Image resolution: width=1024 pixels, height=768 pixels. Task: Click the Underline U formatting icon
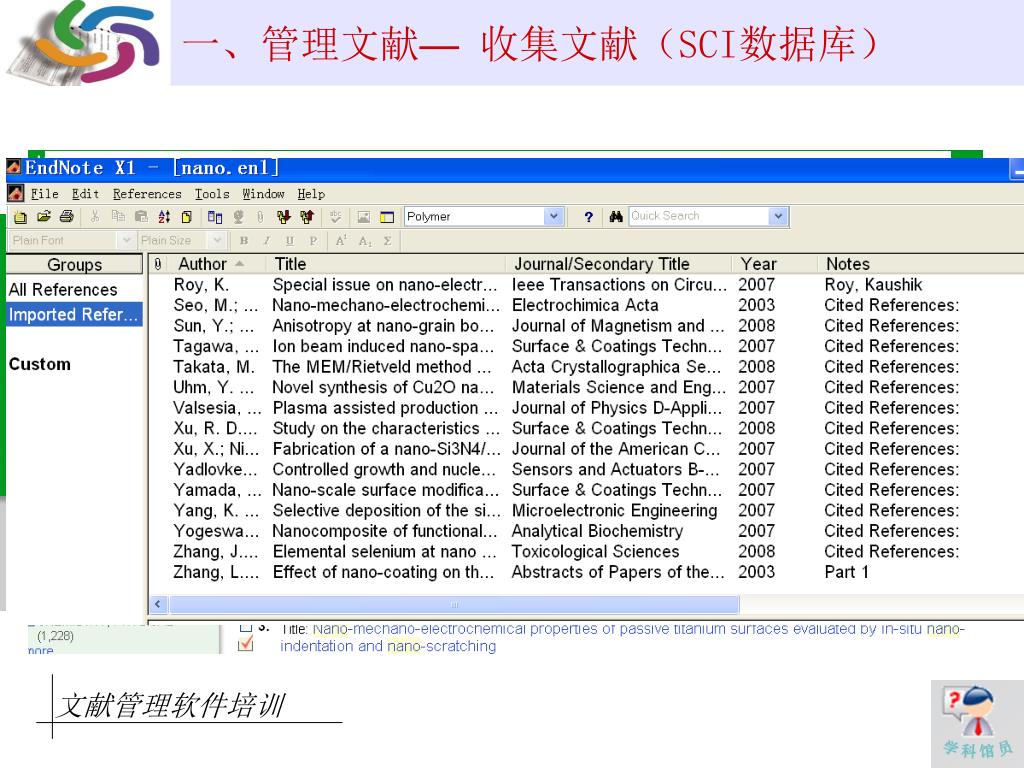(289, 241)
